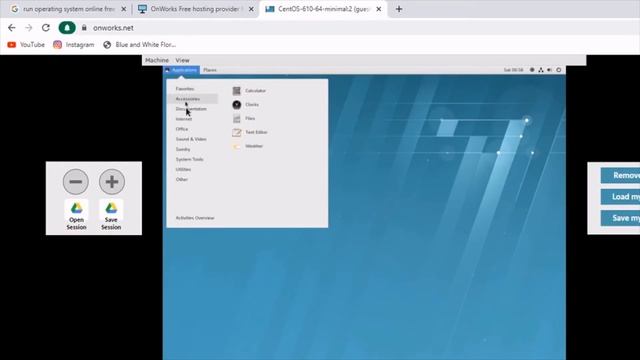Close the run operating system online tab
Screen dimensions: 640x360
pos(124,9)
